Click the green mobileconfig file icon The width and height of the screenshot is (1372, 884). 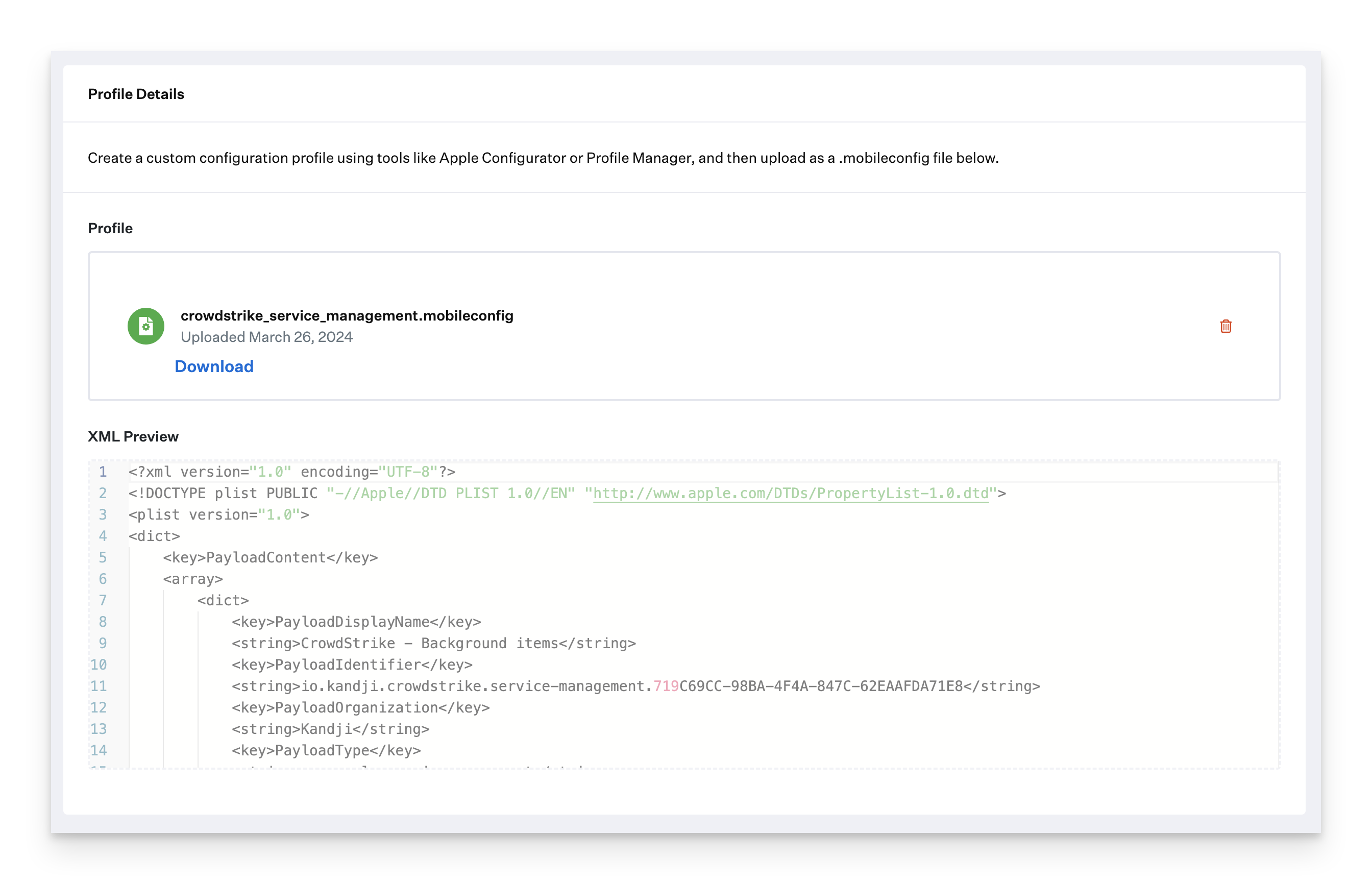(146, 326)
